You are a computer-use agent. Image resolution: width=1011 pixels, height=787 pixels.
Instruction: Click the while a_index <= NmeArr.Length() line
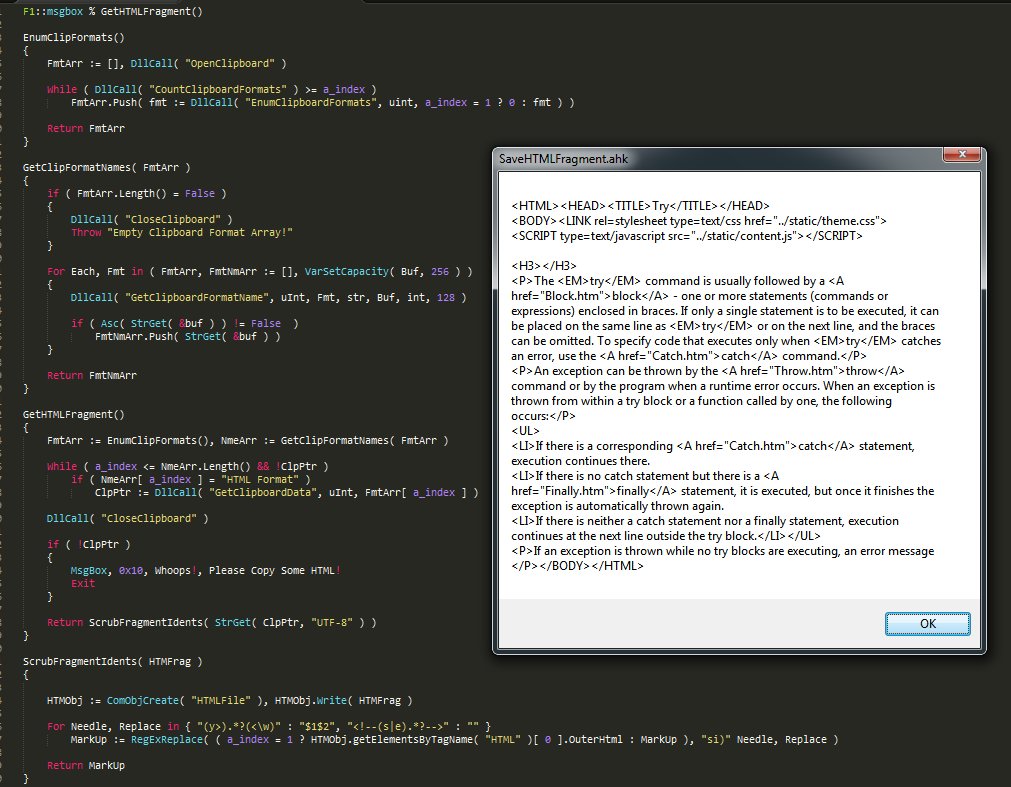point(188,466)
